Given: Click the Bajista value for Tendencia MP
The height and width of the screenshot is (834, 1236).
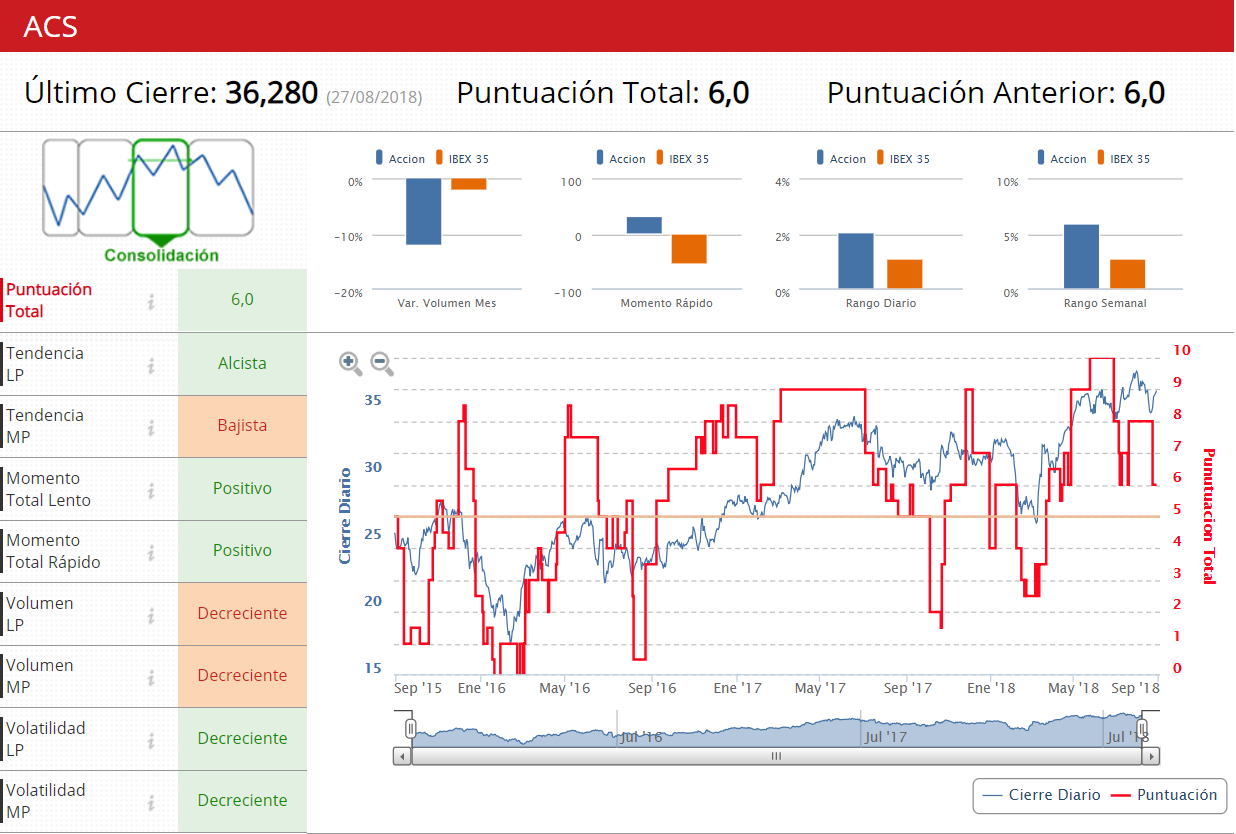Looking at the screenshot, I should click(242, 426).
